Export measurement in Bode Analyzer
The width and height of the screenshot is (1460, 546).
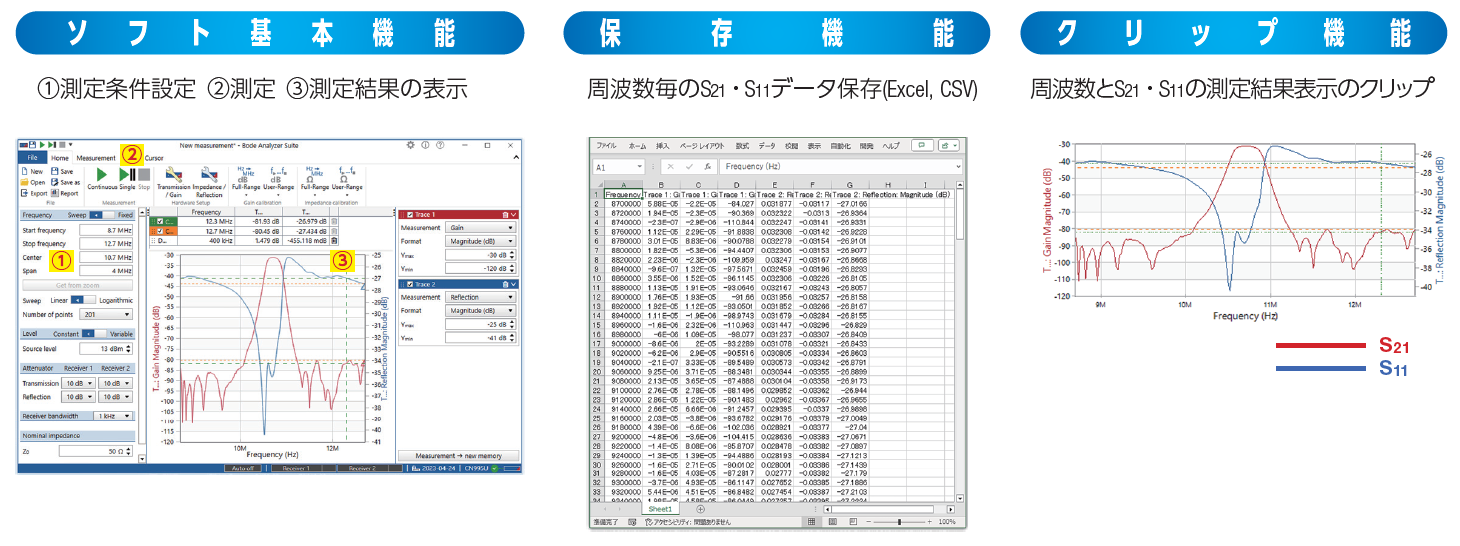[34, 193]
